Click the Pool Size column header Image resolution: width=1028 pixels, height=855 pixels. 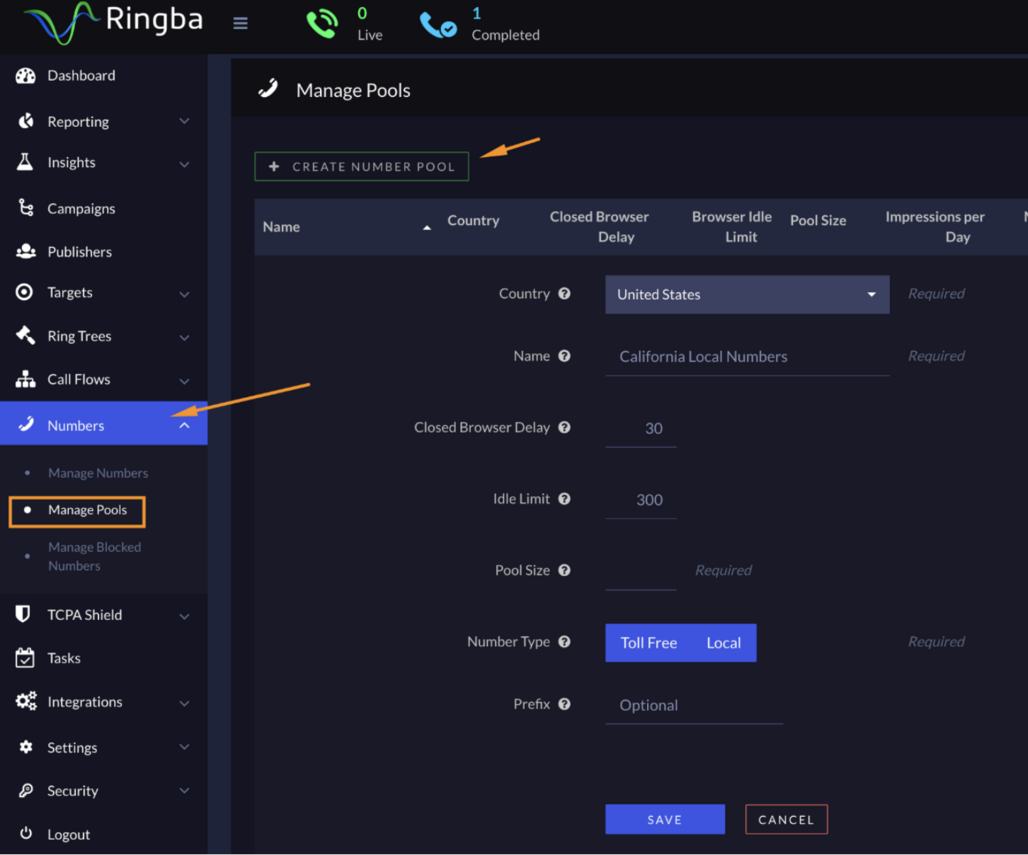click(x=818, y=220)
